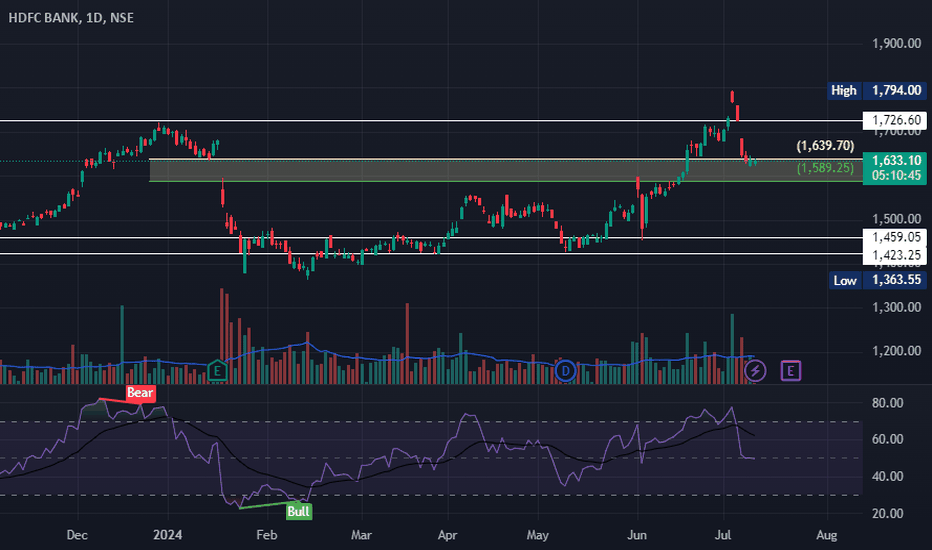Click the RSI 80.00 axis label
The height and width of the screenshot is (550, 932).
click(887, 403)
